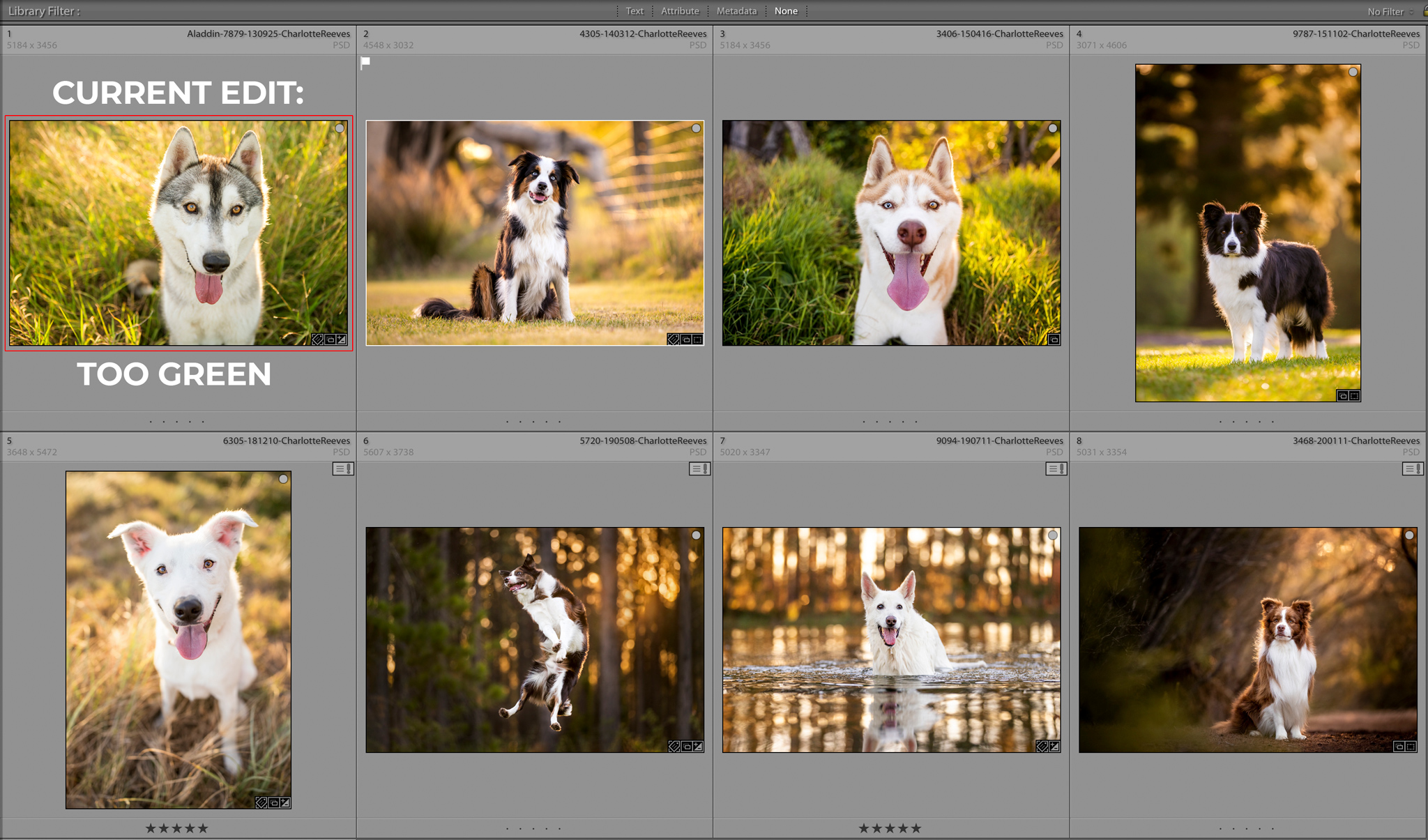Click develop adjustments badge on Aladdin photo
Viewport: 1428px width, 840px height.
pos(342,339)
